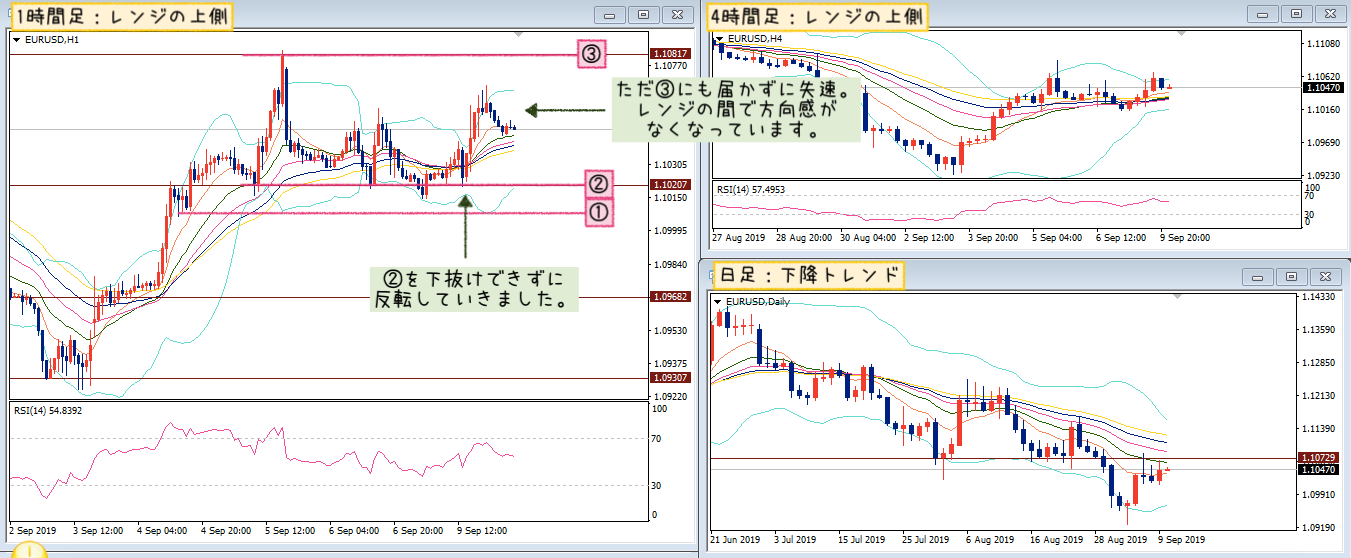Image resolution: width=1351 pixels, height=558 pixels.
Task: Minimize the EURUSD H1 chart window
Action: (610, 15)
